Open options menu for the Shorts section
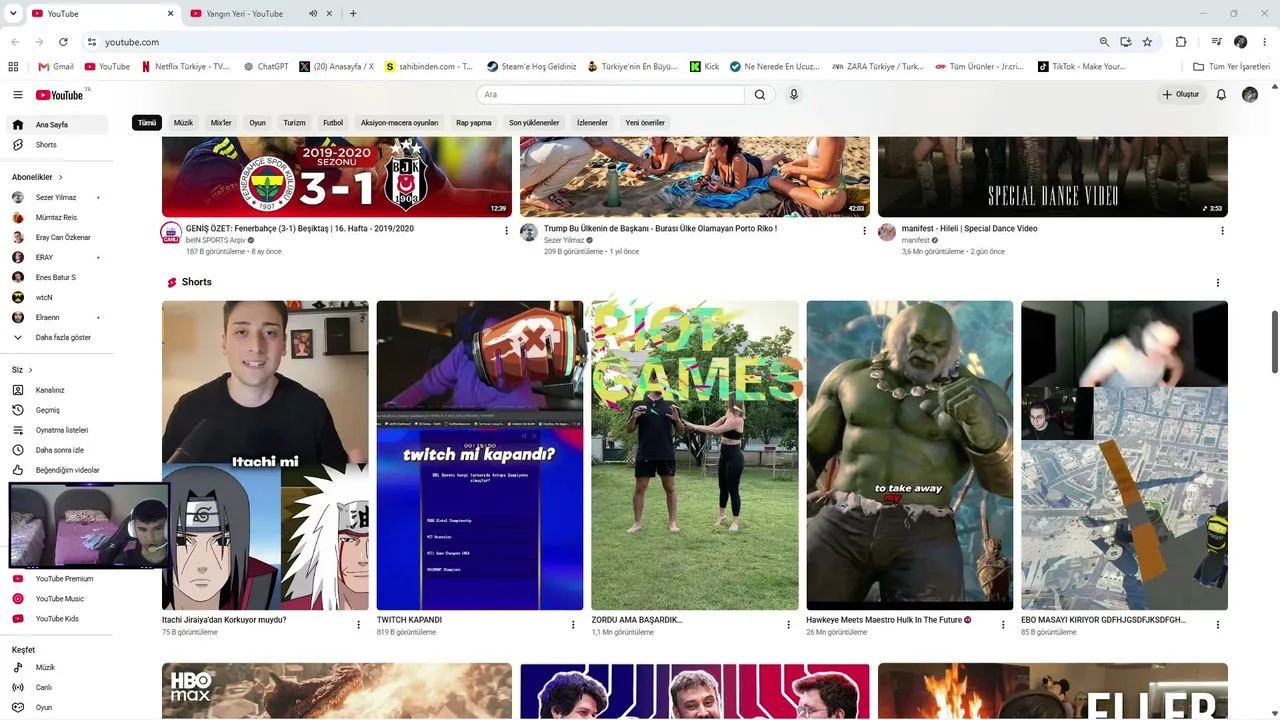Image resolution: width=1280 pixels, height=720 pixels. 1218,283
